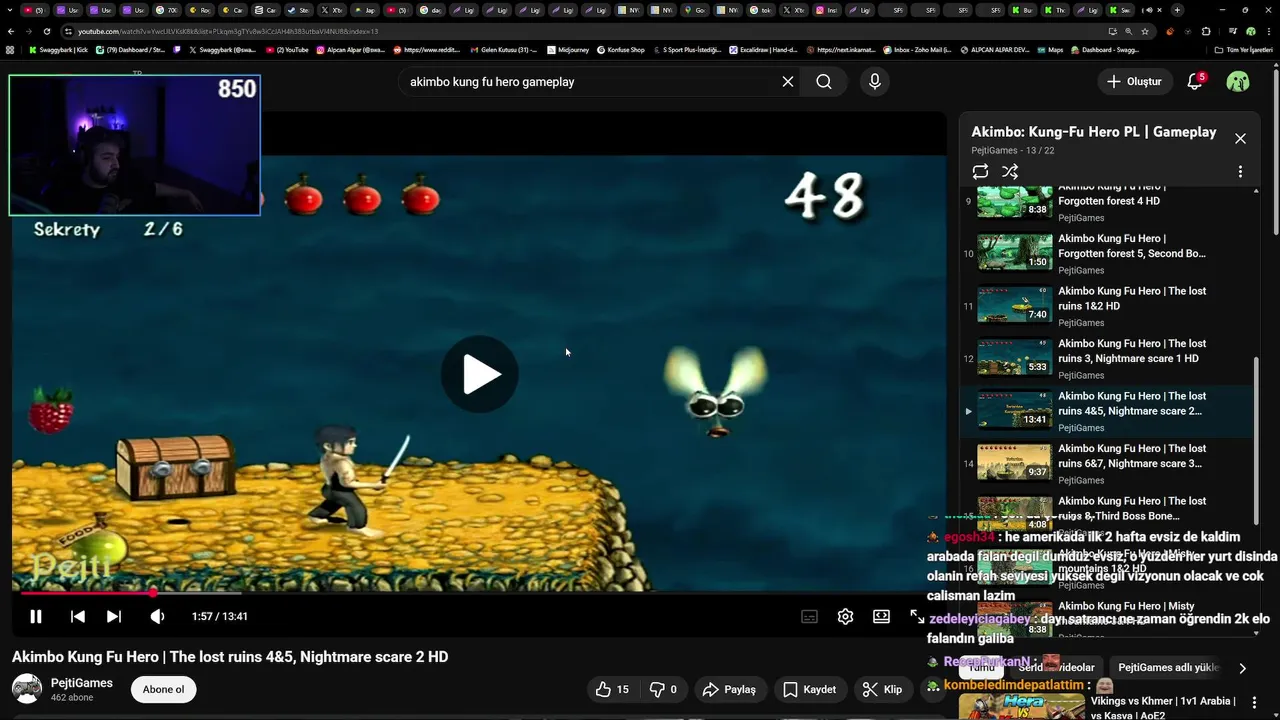The width and height of the screenshot is (1280, 720).
Task: Open Forgotten forest 5, Second Boss video
Action: coord(1105,254)
